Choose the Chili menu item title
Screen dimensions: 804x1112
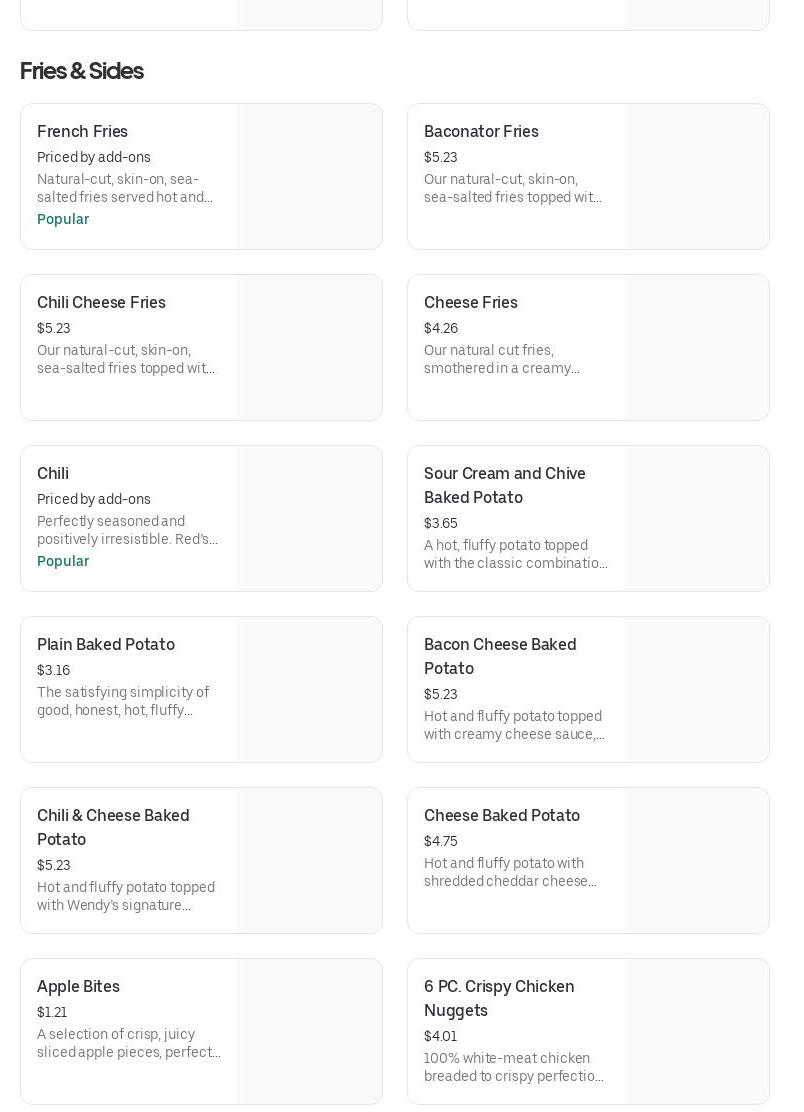click(53, 474)
